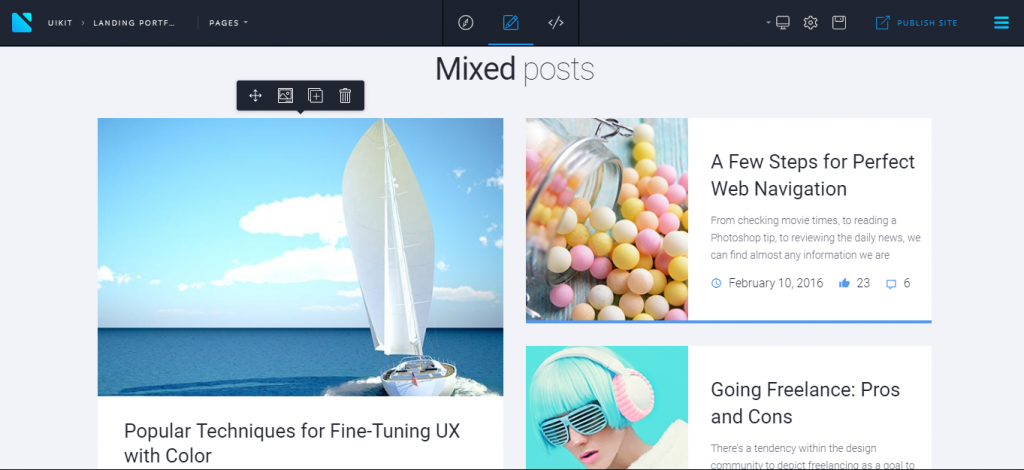Open the settings gear icon
This screenshot has width=1024, height=470.
point(810,23)
